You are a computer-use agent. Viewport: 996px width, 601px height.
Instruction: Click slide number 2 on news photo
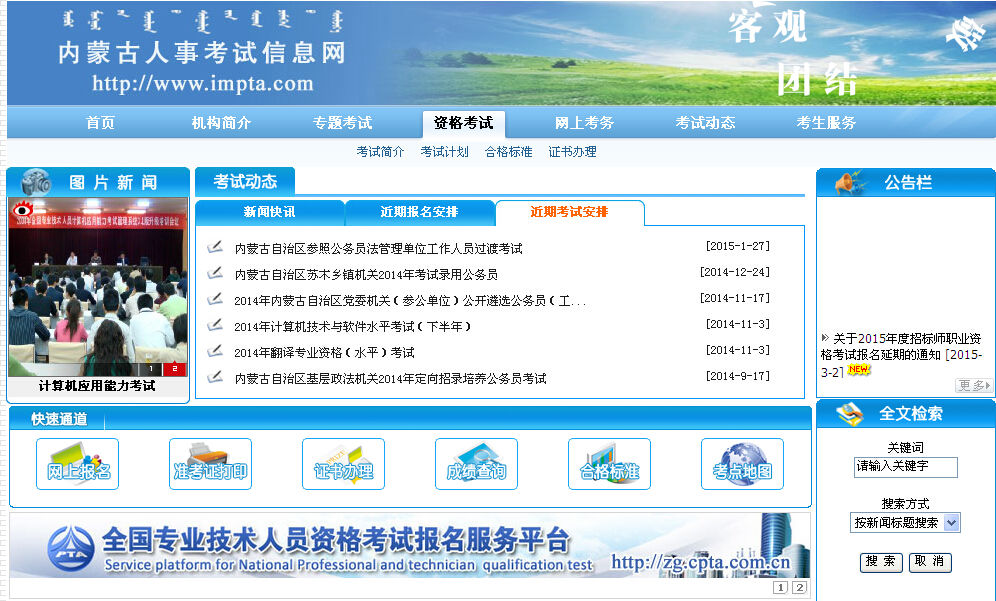point(174,369)
